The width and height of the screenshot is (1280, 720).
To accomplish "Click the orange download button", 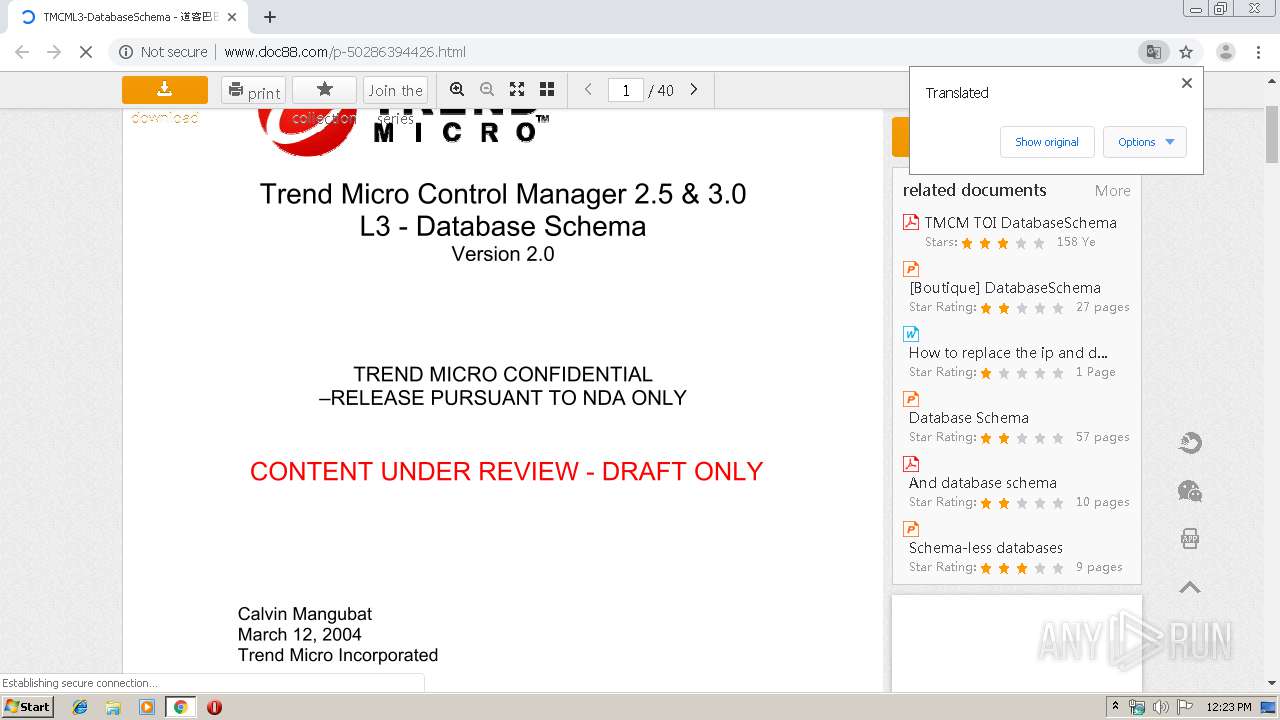I will 165,90.
